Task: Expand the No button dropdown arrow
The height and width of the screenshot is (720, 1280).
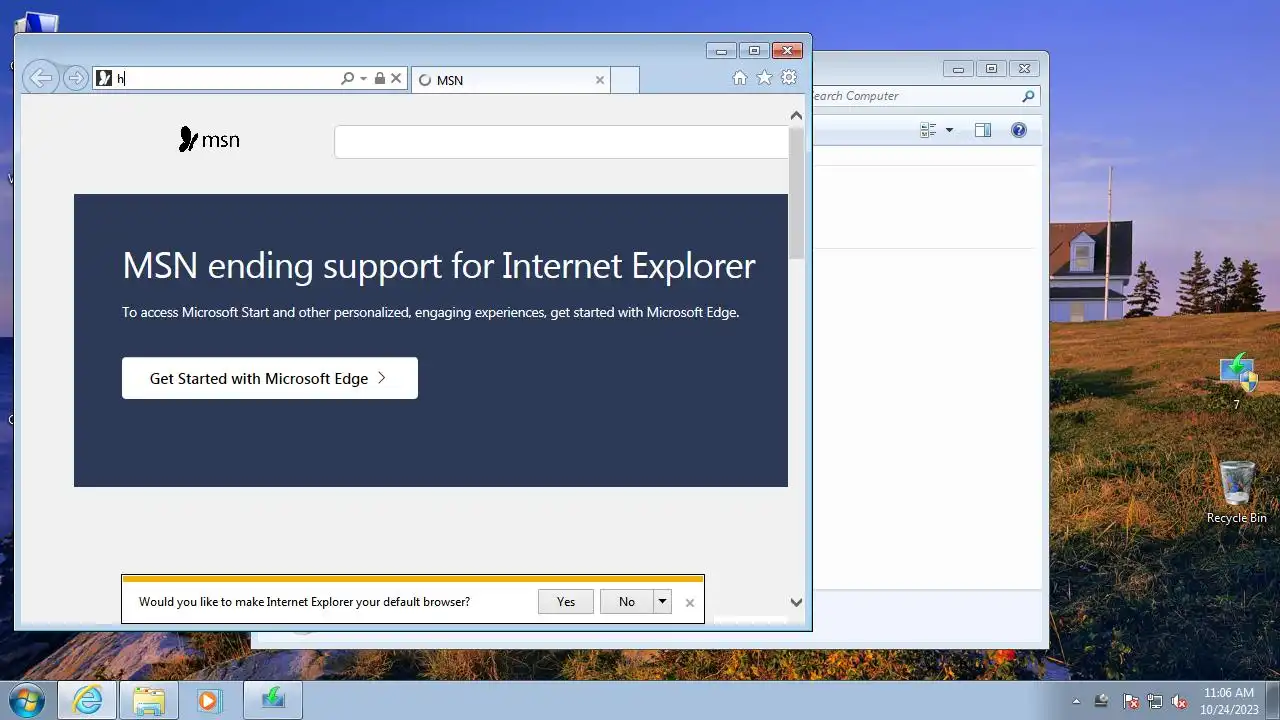Action: tap(662, 601)
